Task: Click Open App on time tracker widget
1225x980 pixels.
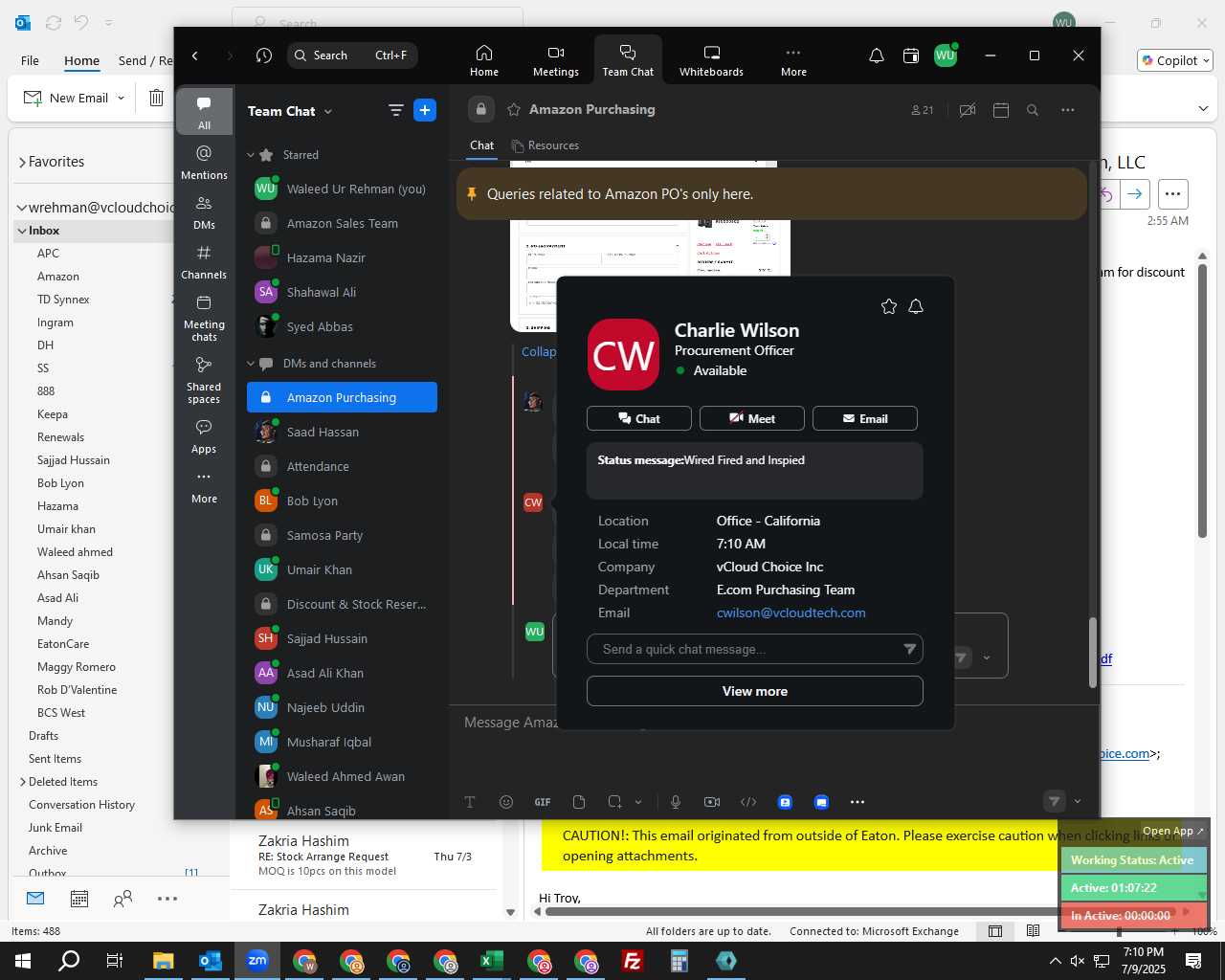Action: click(x=1173, y=831)
